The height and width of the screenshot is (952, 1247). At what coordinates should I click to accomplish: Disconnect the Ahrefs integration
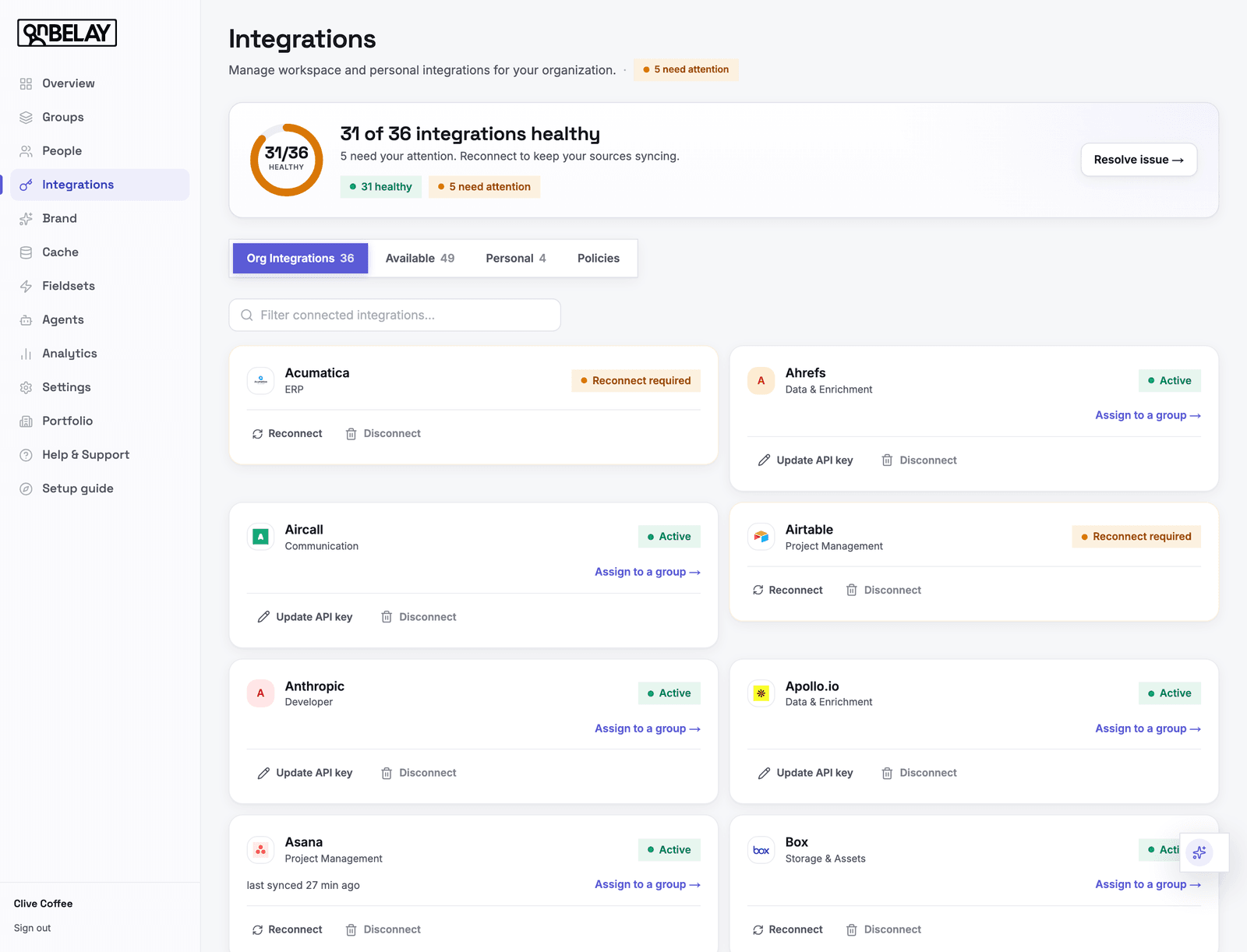tap(920, 460)
